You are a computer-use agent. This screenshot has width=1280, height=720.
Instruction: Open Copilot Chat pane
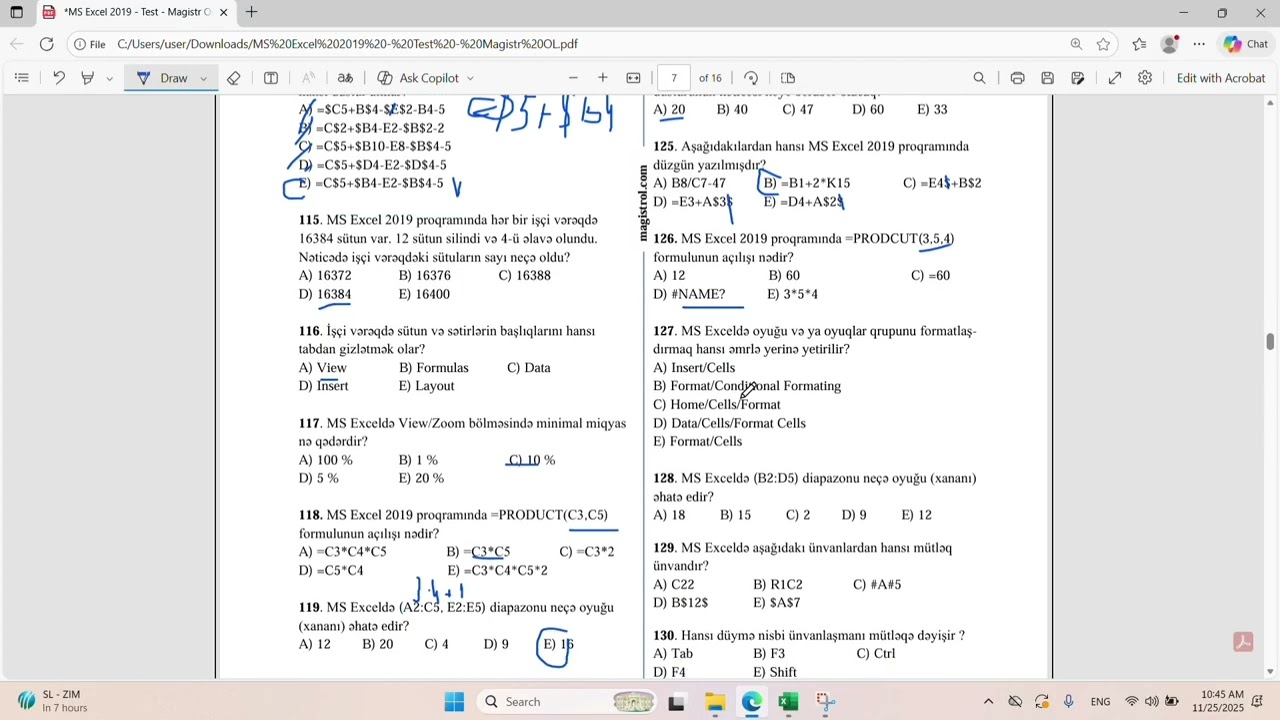pos(1246,44)
